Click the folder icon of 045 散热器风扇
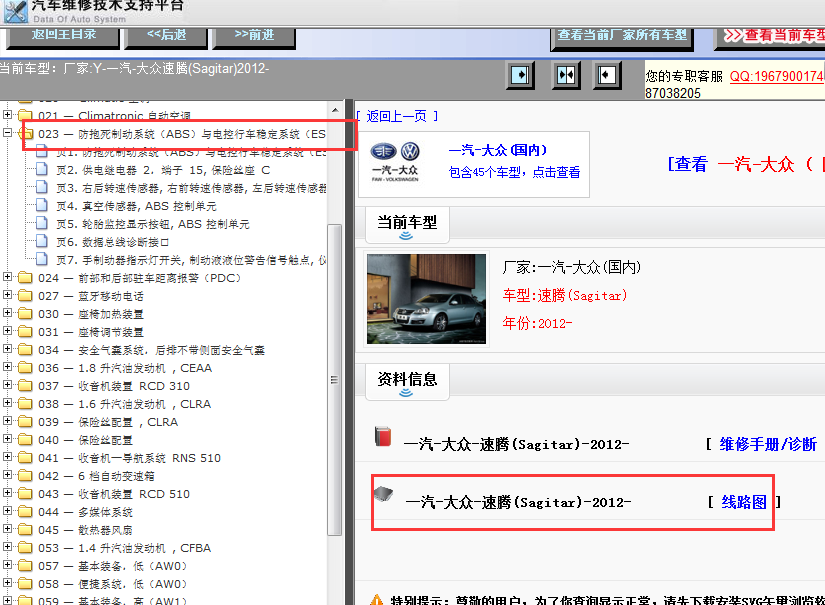Screen dimensions: 825x605 [25, 529]
